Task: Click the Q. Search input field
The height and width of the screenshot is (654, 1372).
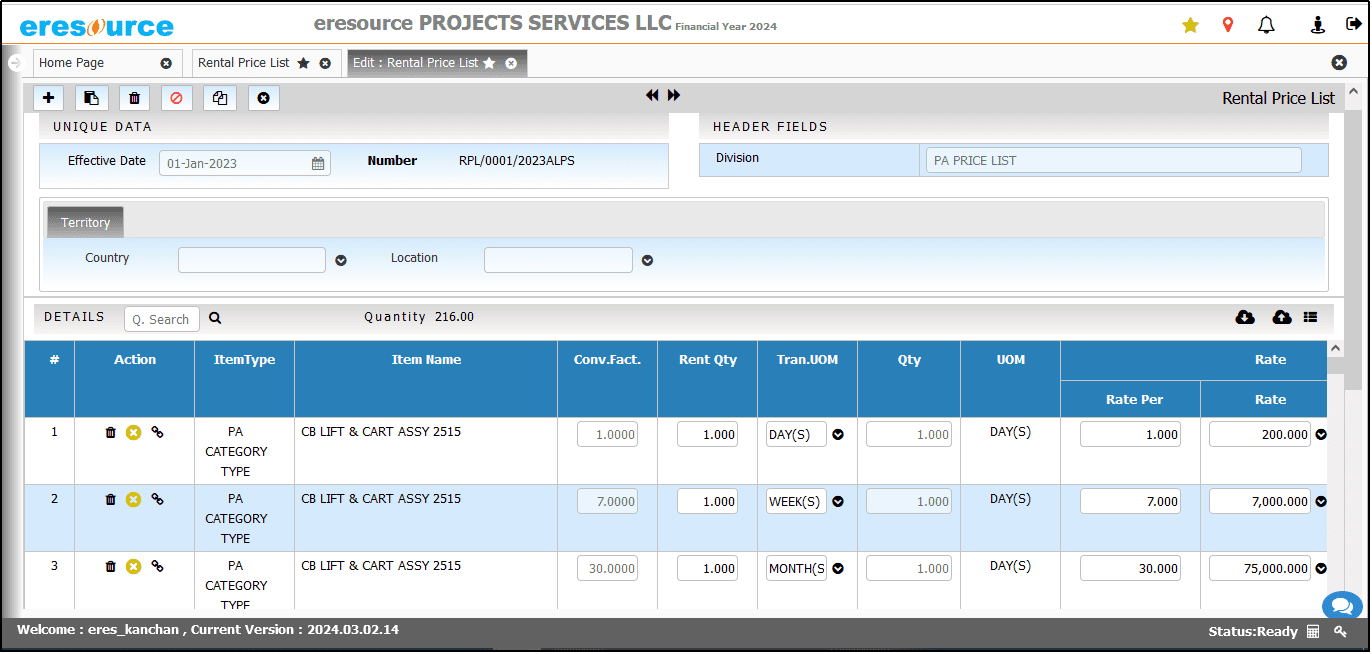Action: [162, 319]
